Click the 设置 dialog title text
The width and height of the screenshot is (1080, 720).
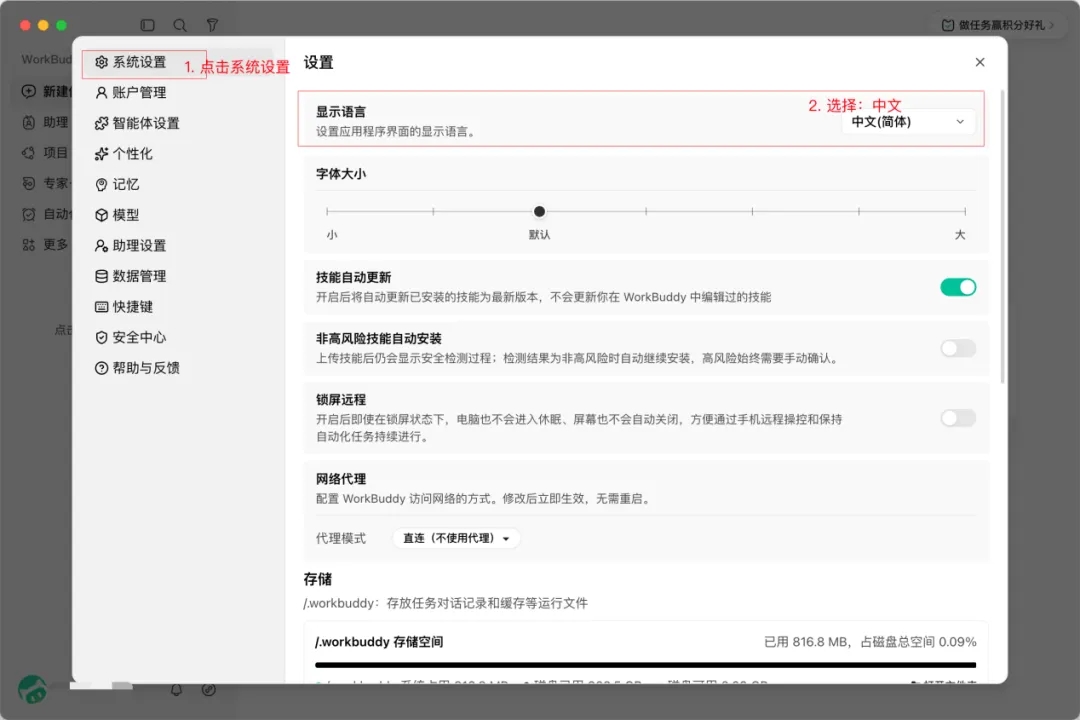(318, 63)
